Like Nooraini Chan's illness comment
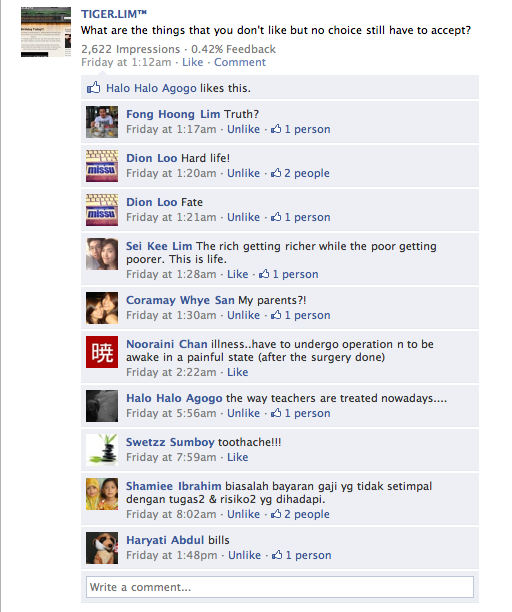Image resolution: width=512 pixels, height=612 pixels. (238, 372)
